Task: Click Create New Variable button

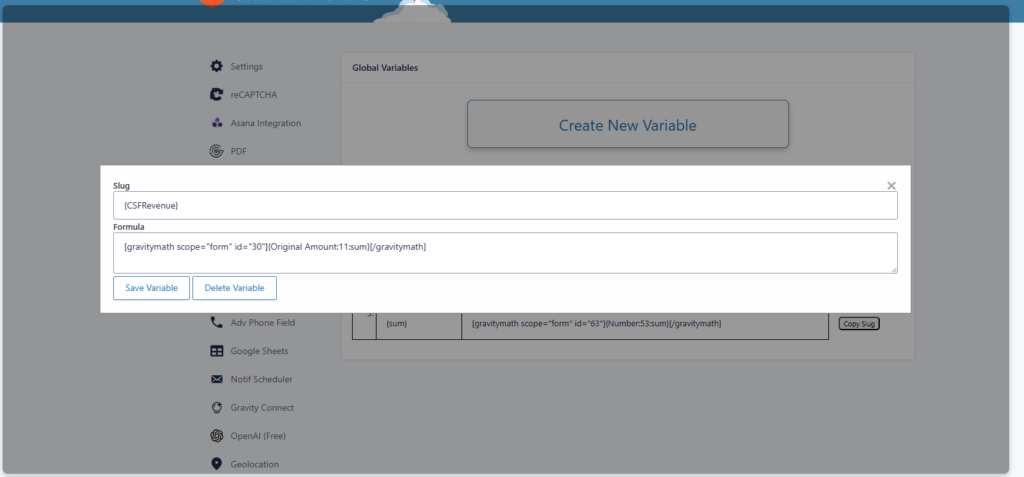Action: point(627,125)
